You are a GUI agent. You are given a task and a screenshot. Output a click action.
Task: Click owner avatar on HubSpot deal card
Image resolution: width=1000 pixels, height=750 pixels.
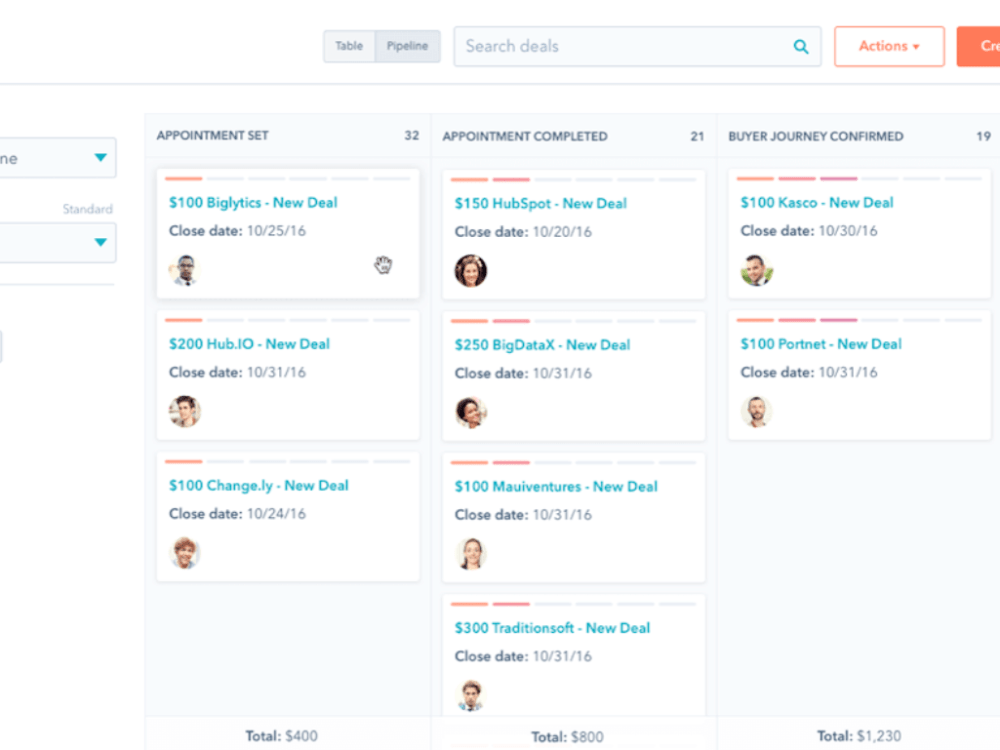point(471,271)
